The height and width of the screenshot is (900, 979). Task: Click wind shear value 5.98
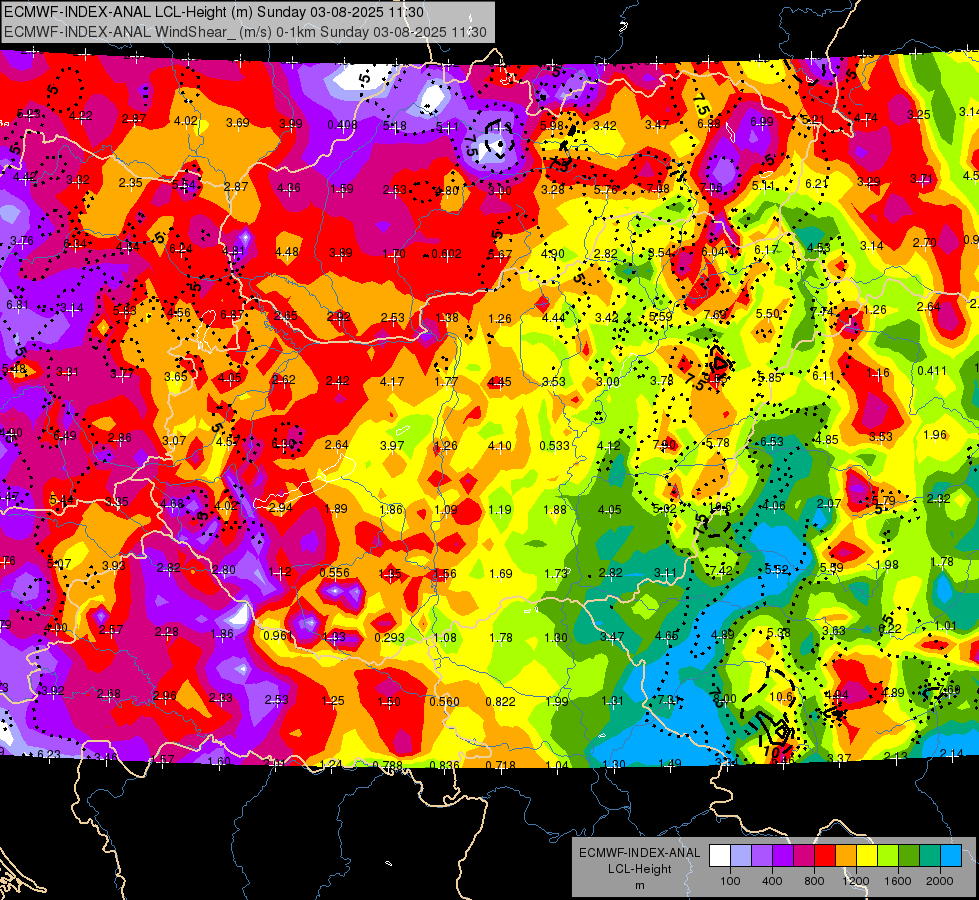(x=552, y=125)
